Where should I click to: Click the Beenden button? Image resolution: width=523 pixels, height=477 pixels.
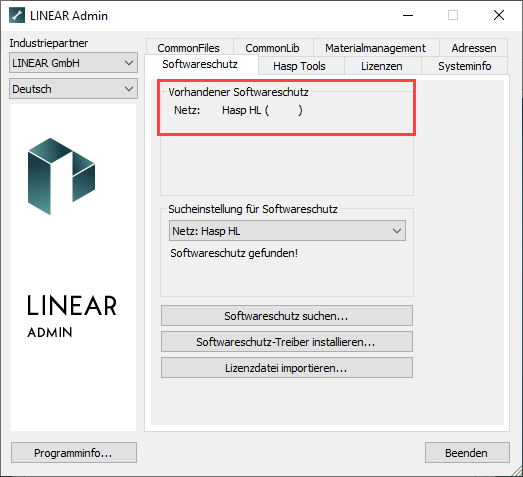click(467, 453)
